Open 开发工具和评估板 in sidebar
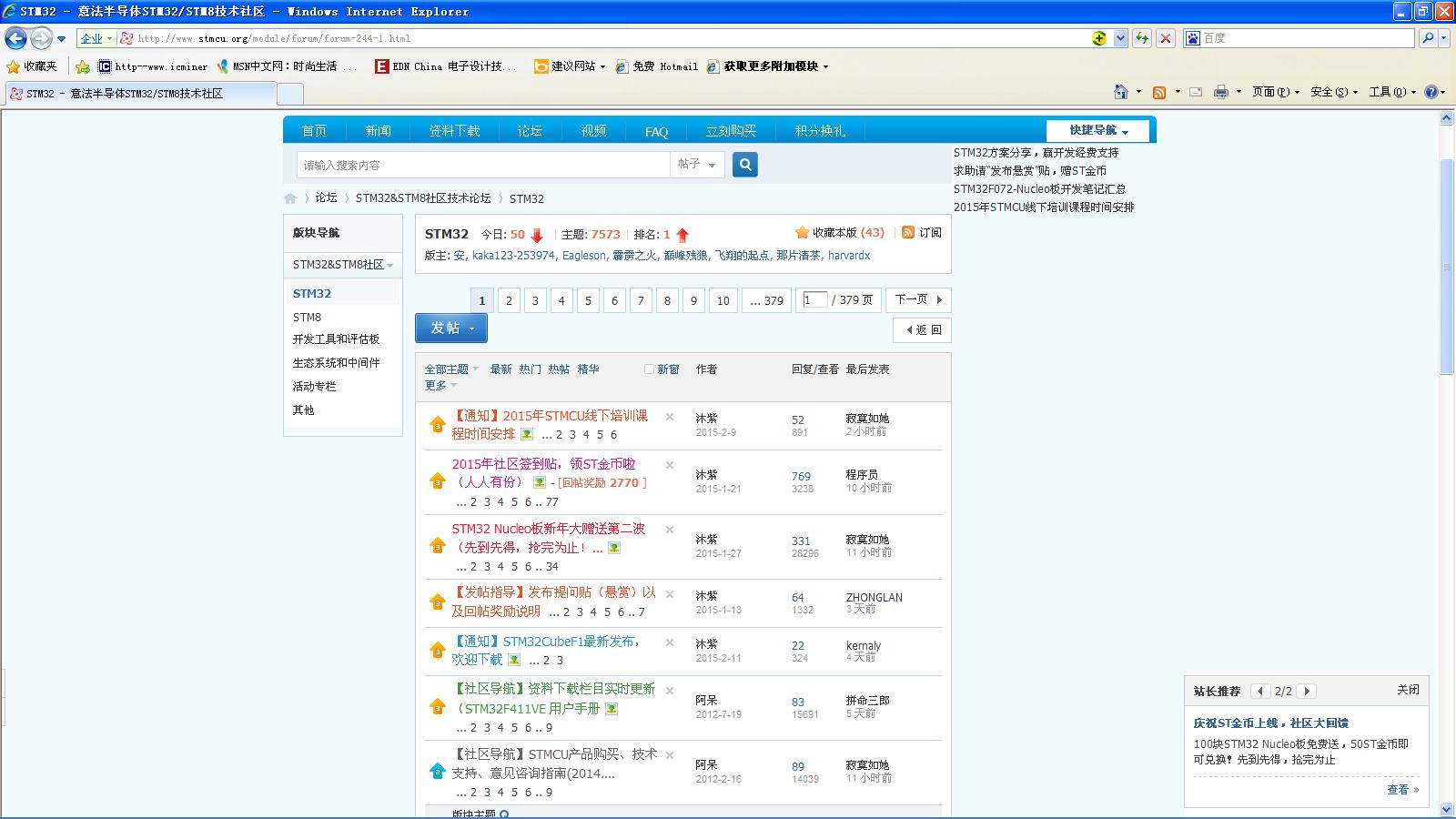Image resolution: width=1456 pixels, height=819 pixels. (x=336, y=339)
